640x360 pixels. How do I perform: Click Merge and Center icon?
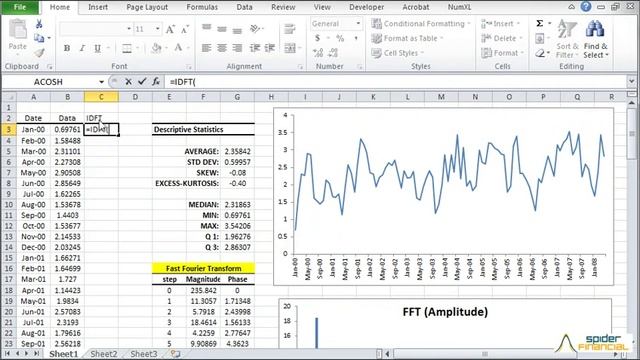coord(290,48)
